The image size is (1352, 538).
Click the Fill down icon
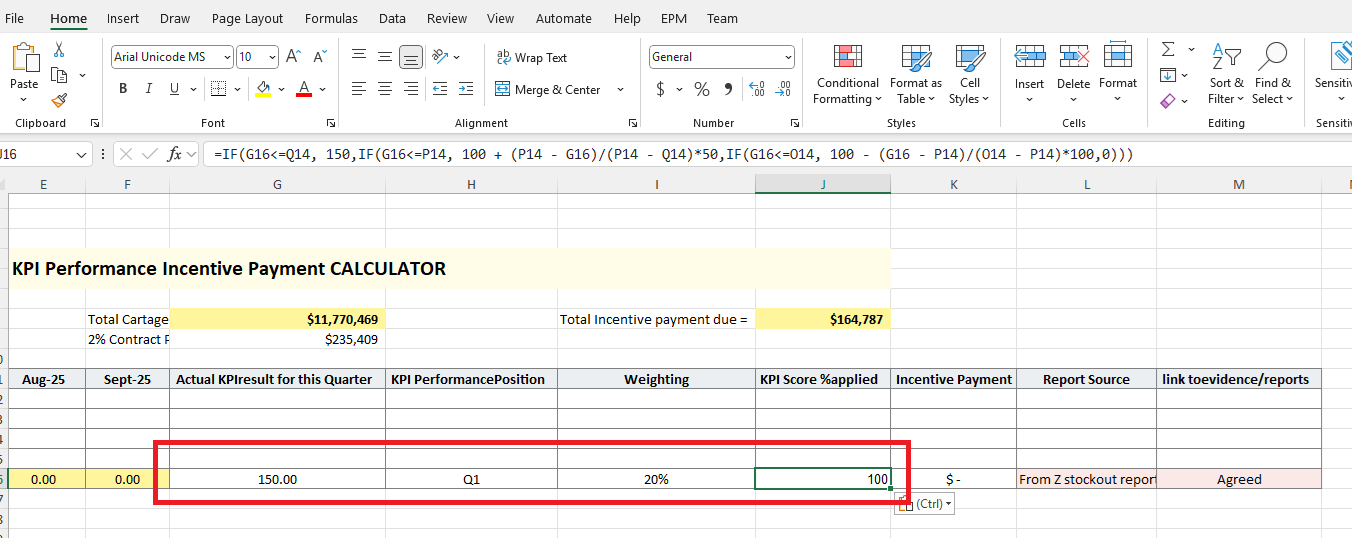point(1168,75)
